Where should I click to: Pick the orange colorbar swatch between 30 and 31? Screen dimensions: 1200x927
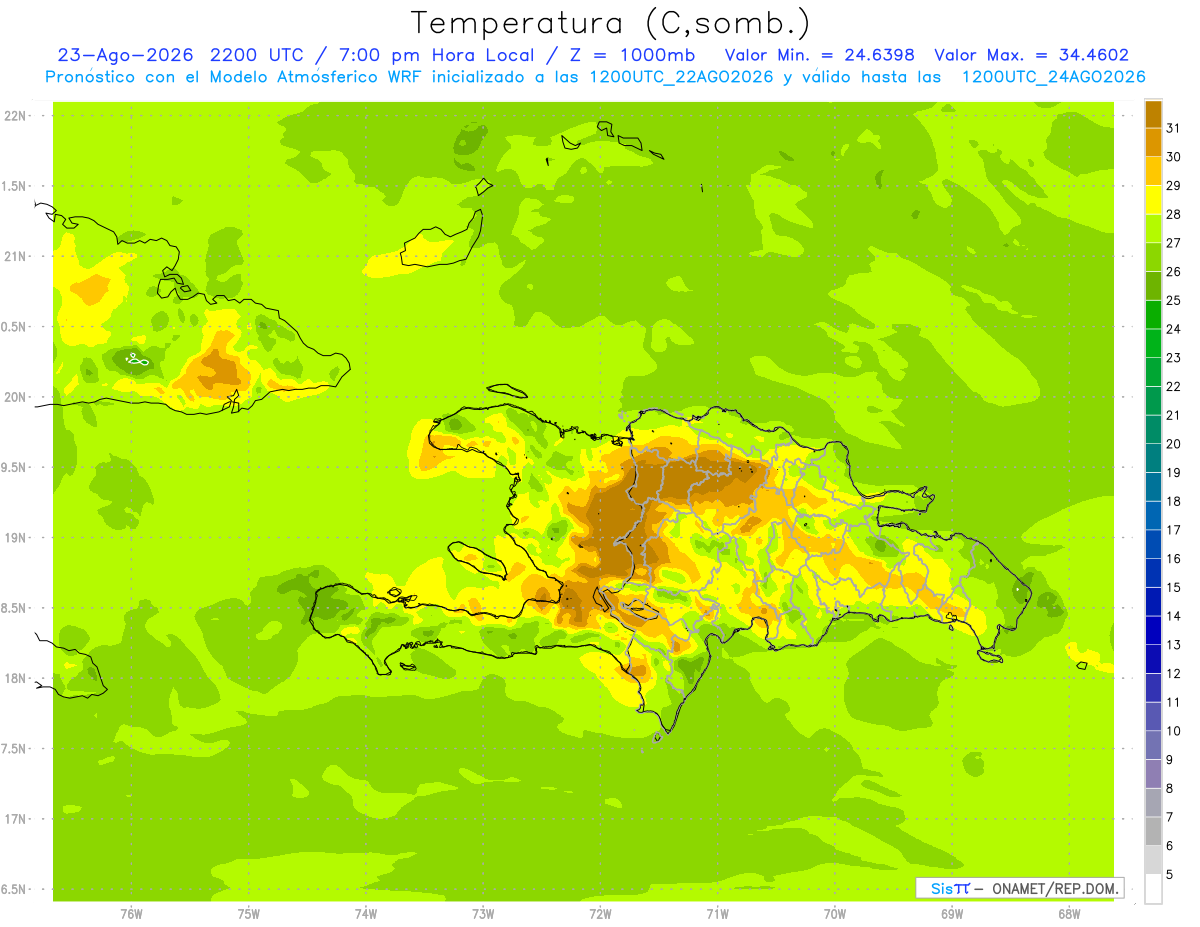point(1153,142)
